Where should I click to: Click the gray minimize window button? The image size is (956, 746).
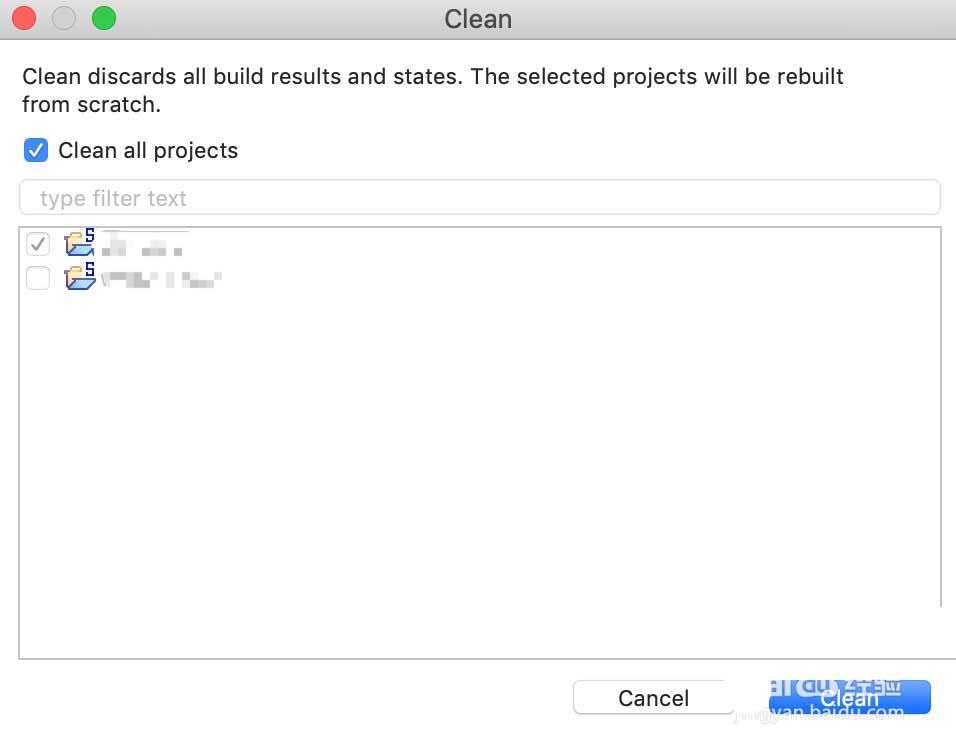tap(63, 18)
